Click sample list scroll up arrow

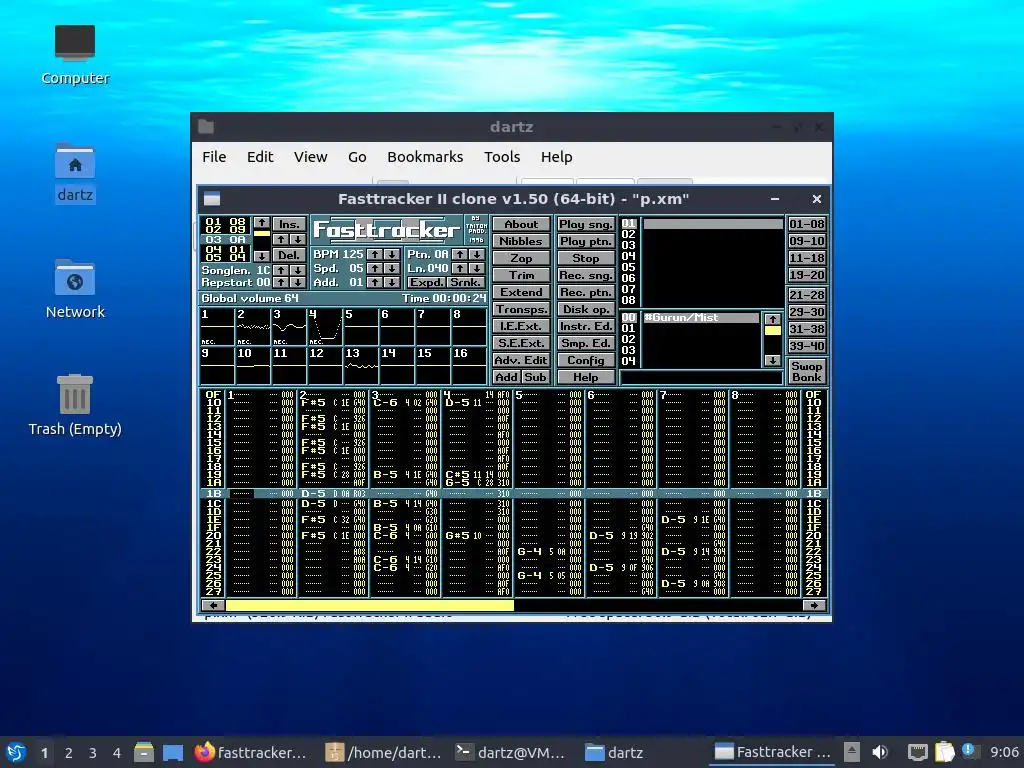click(773, 319)
